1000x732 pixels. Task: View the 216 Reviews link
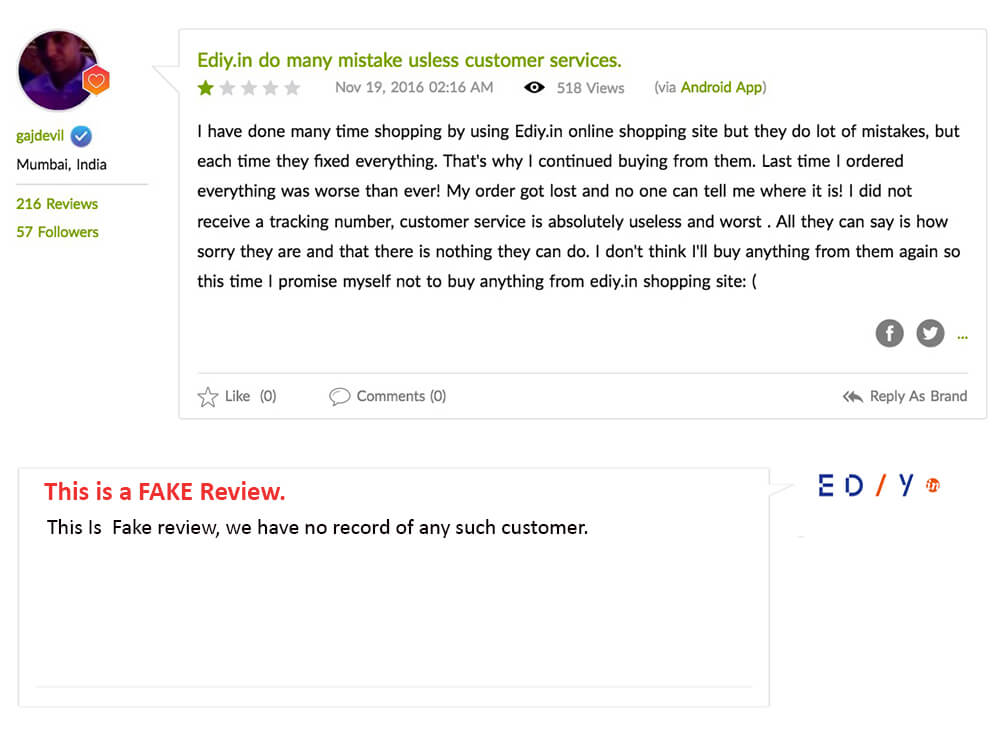coord(57,204)
